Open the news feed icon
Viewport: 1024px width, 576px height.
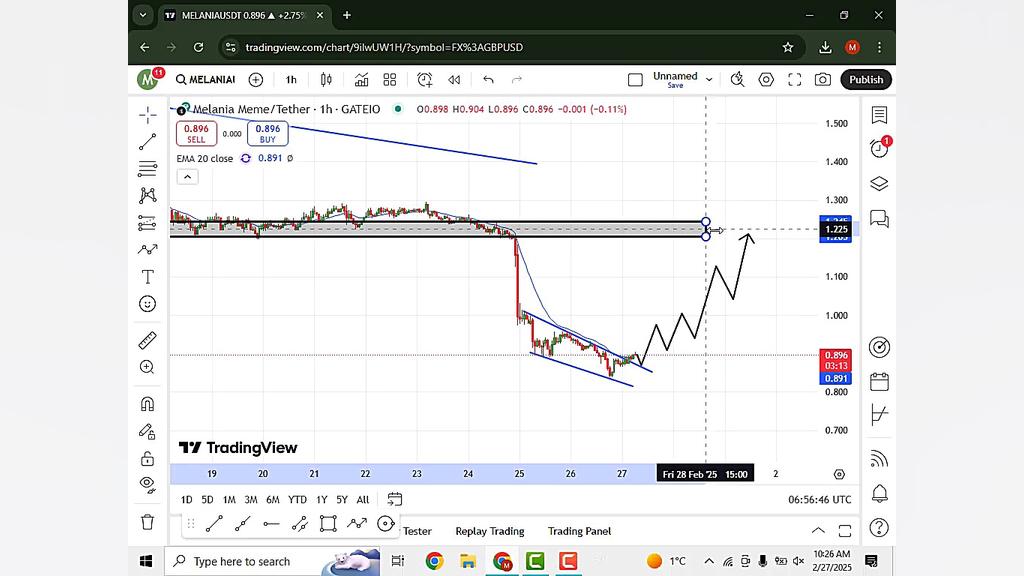pos(879,459)
